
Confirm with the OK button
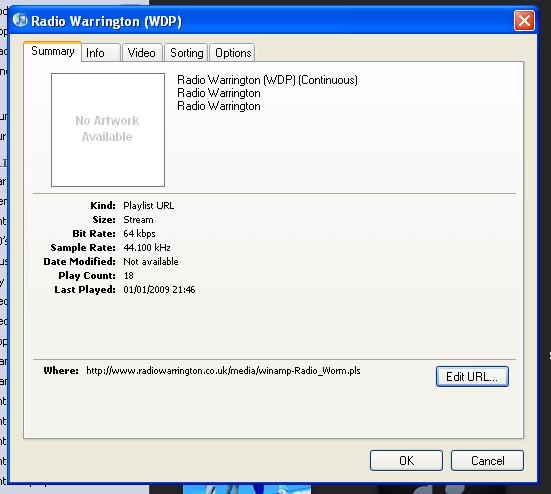(x=406, y=460)
